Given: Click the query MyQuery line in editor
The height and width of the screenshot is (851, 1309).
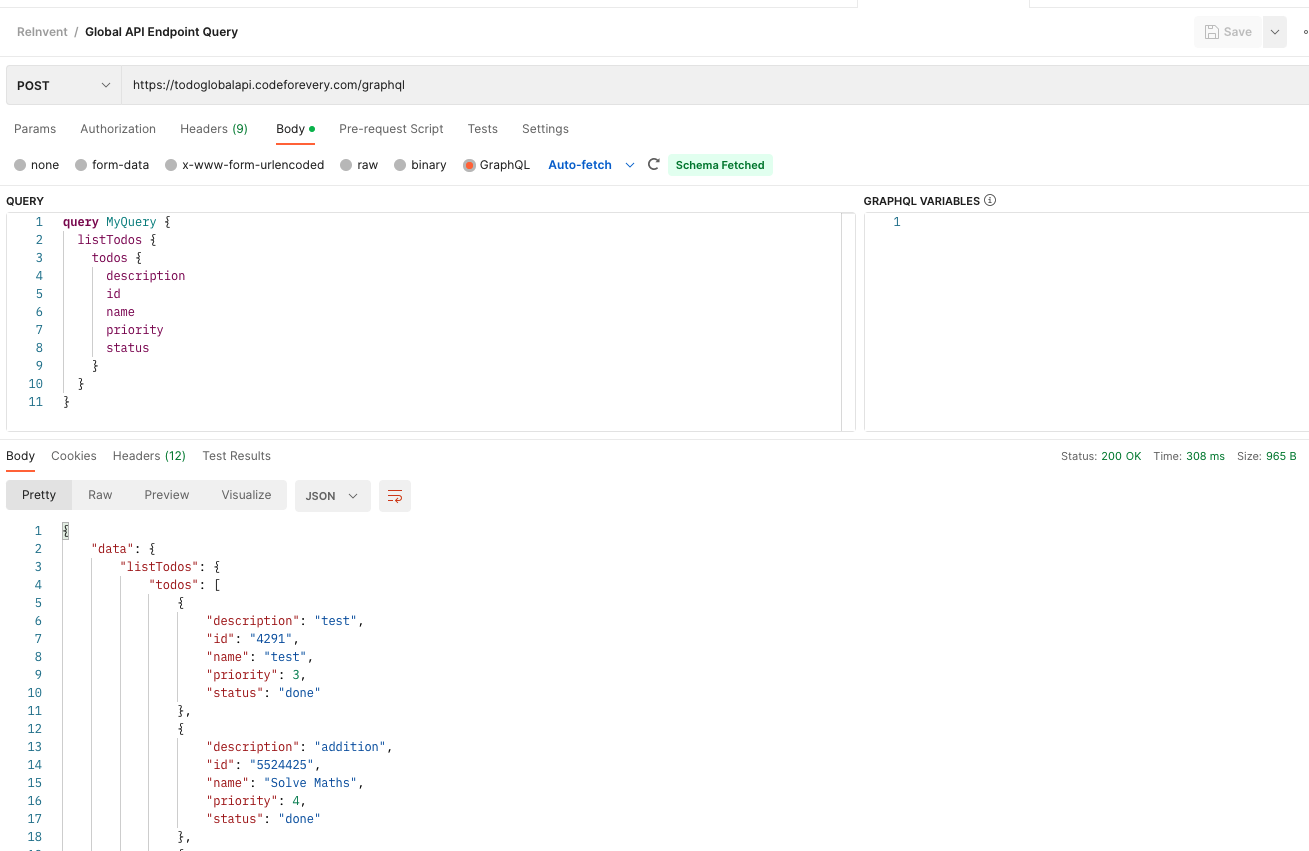Looking at the screenshot, I should (117, 222).
